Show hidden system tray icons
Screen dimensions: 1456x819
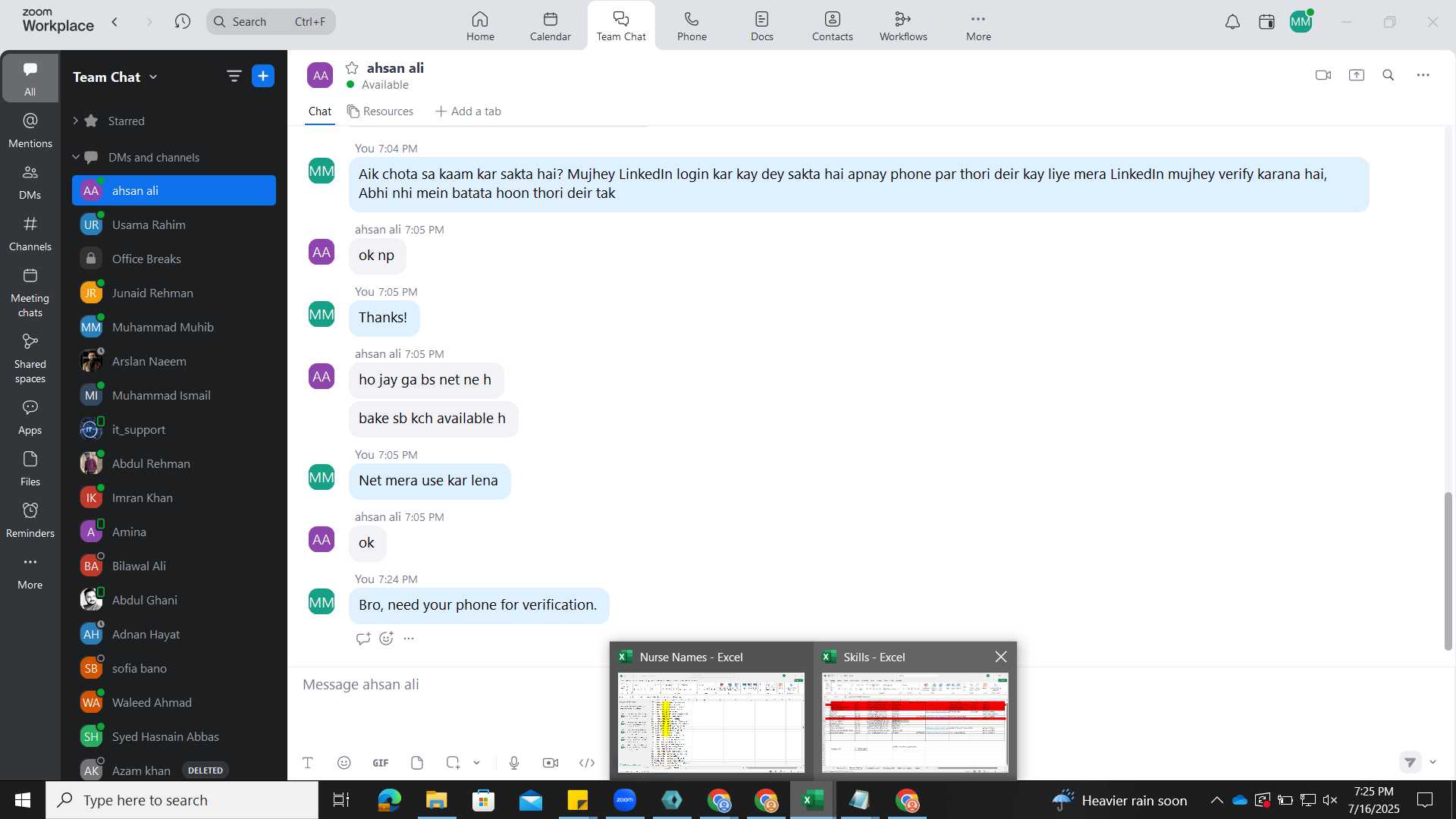(x=1216, y=800)
